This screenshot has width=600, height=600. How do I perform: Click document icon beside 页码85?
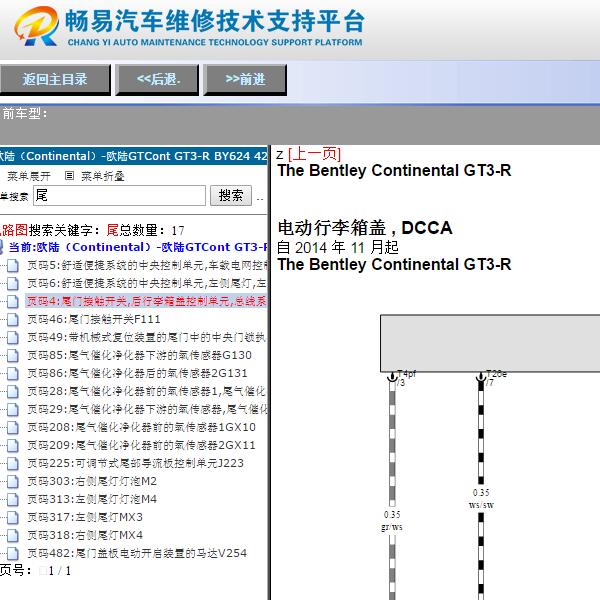[13, 355]
